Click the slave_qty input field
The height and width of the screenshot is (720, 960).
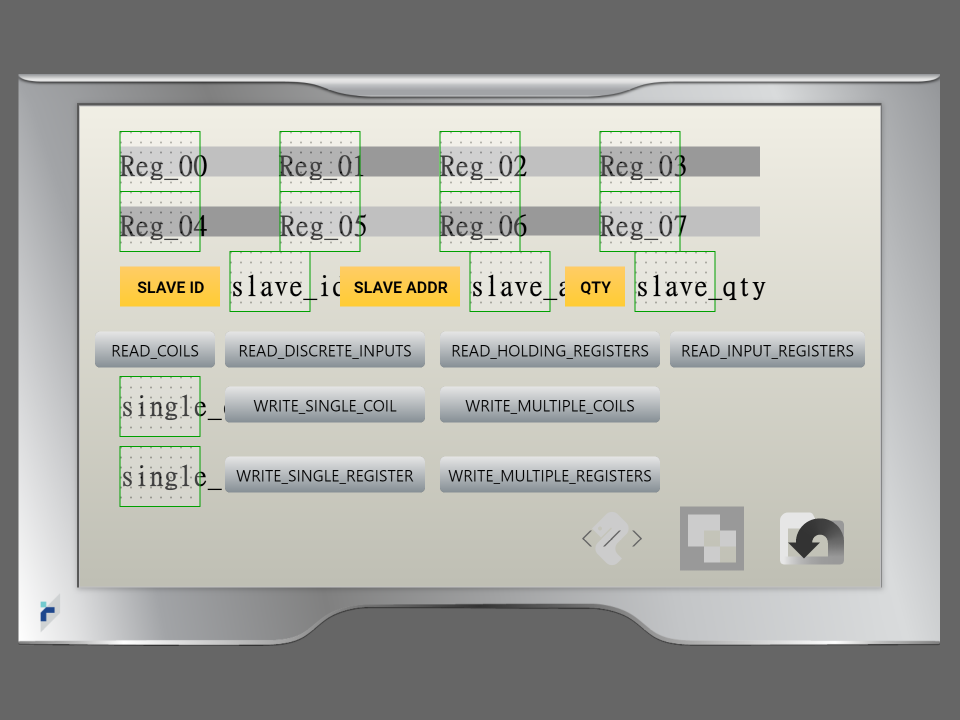click(675, 282)
